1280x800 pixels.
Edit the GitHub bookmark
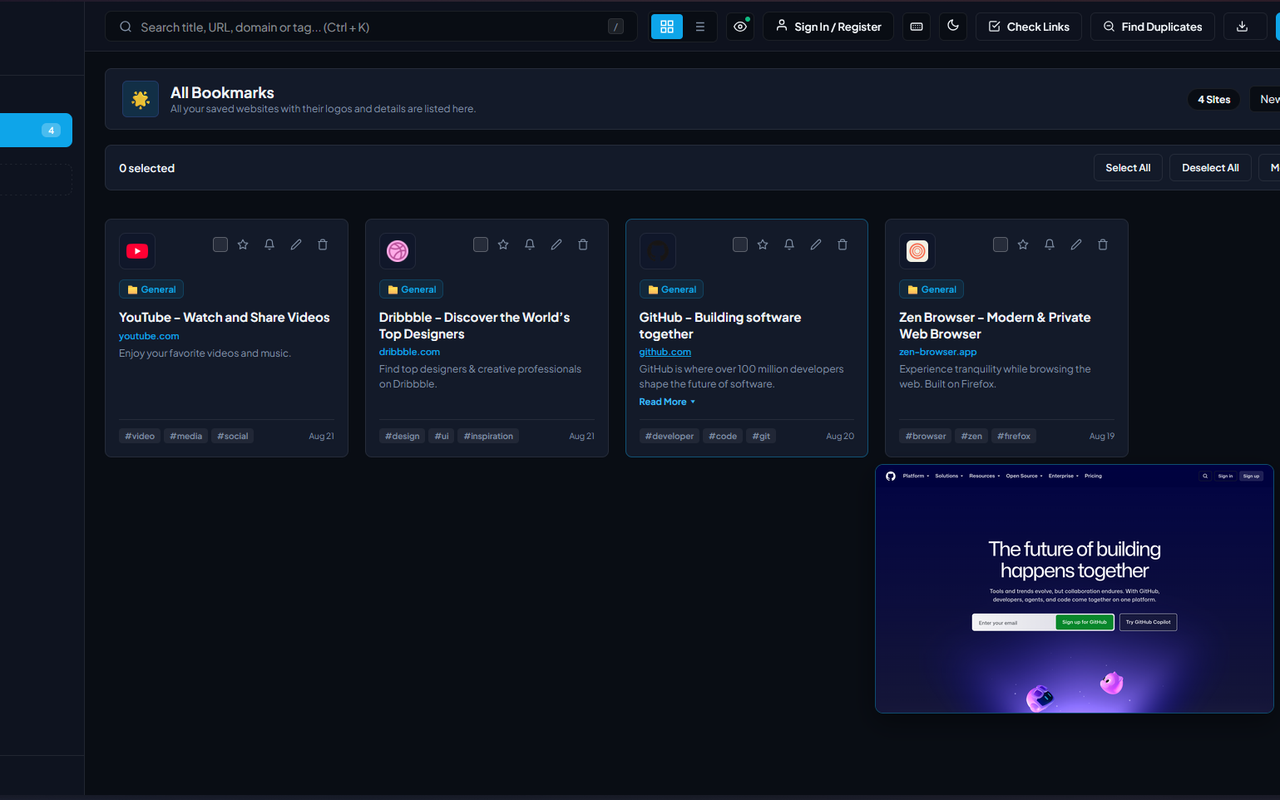click(x=816, y=244)
